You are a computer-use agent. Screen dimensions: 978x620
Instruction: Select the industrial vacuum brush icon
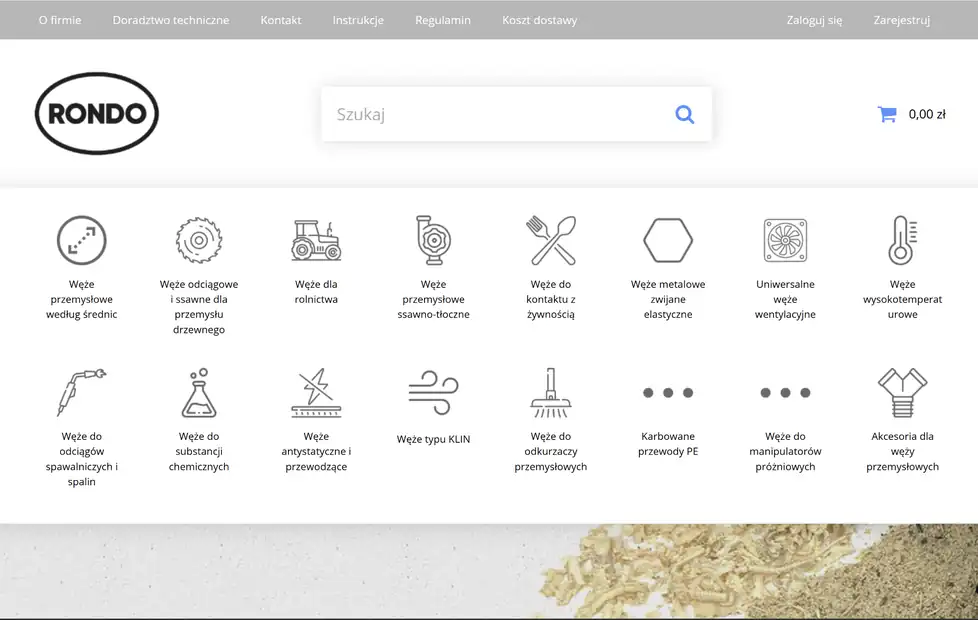pos(551,392)
